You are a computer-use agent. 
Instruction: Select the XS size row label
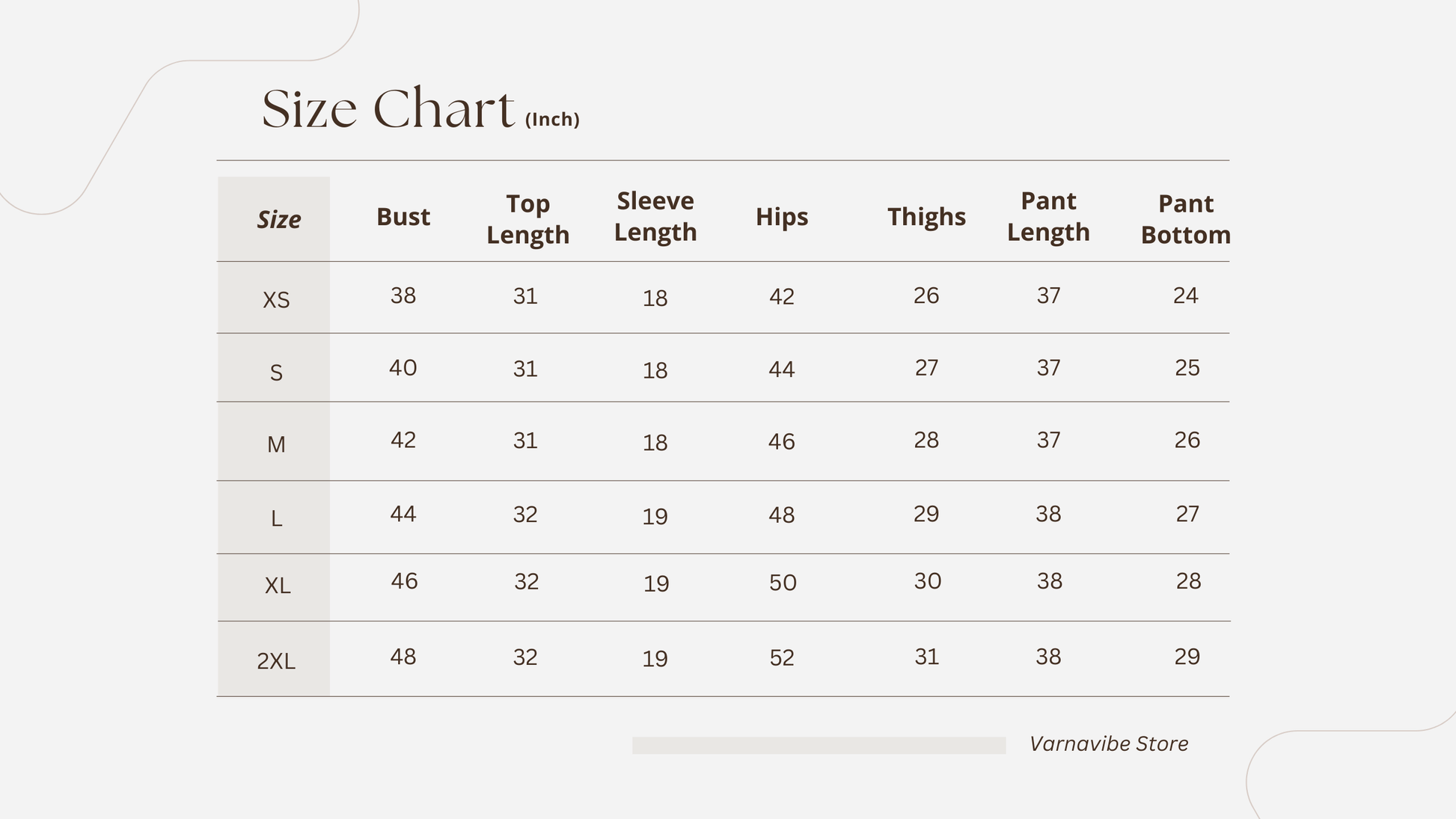(276, 300)
